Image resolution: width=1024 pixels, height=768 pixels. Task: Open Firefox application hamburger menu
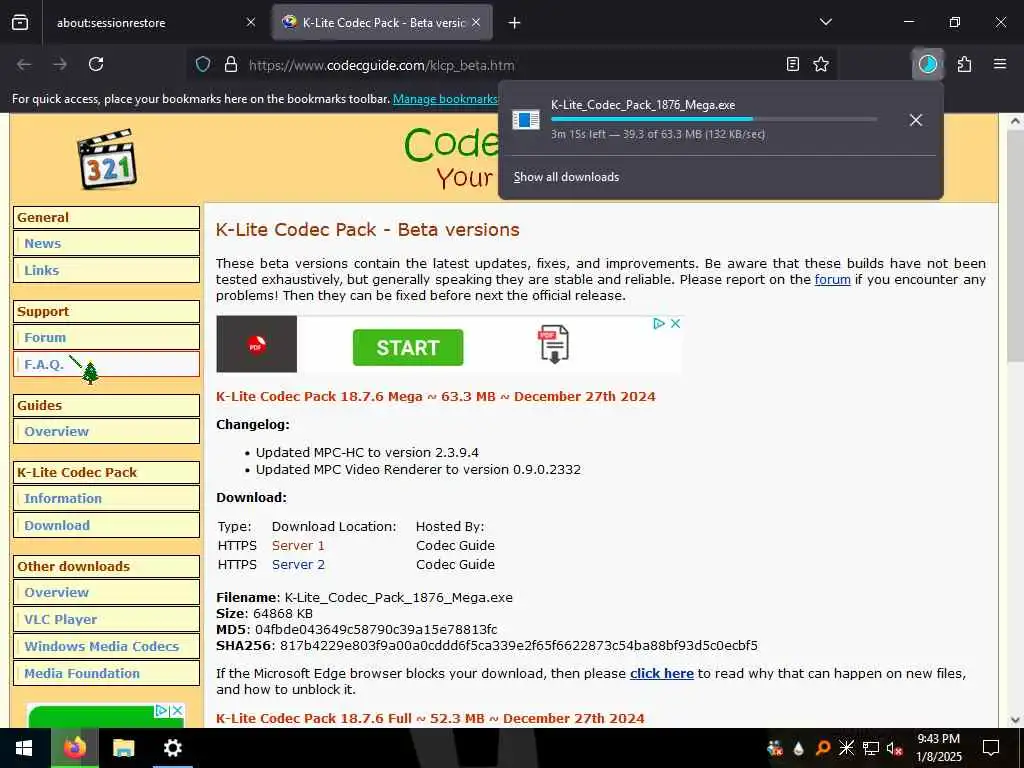coord(1000,64)
